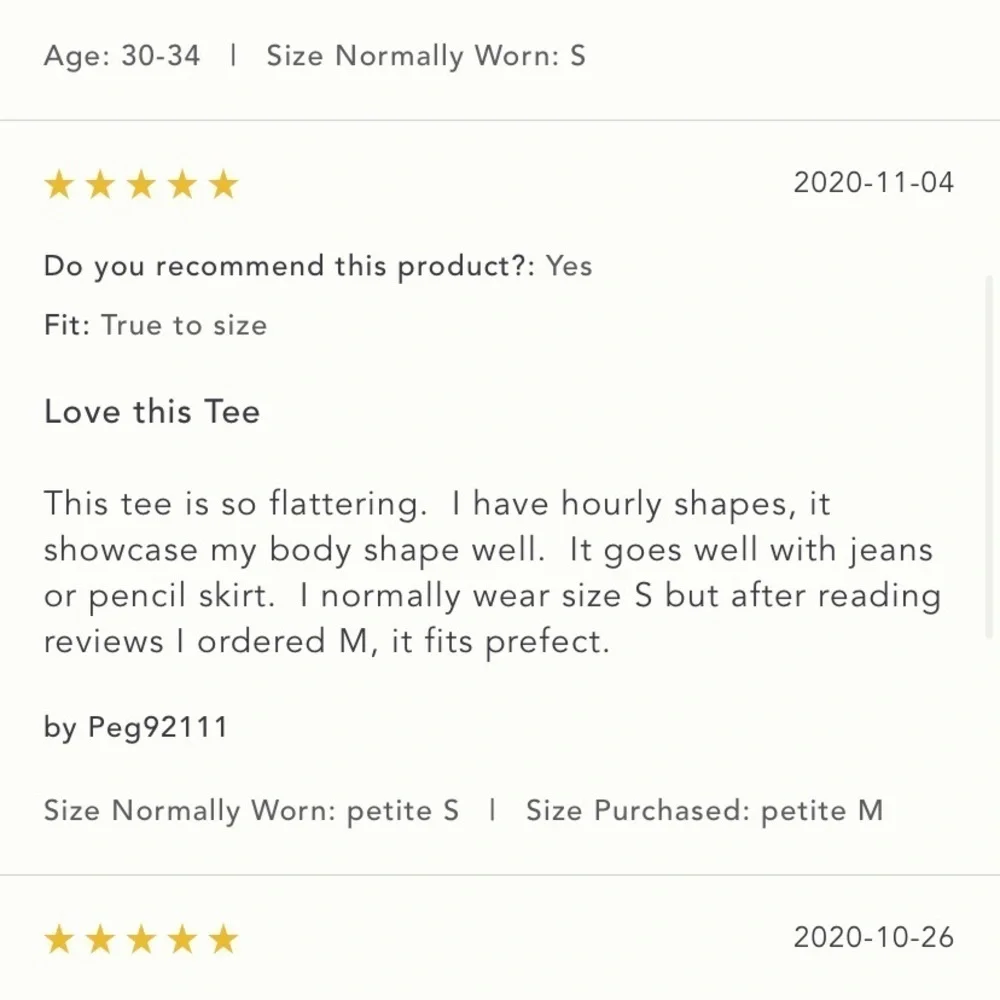Click the 2020-10-26 review date

[x=873, y=938]
